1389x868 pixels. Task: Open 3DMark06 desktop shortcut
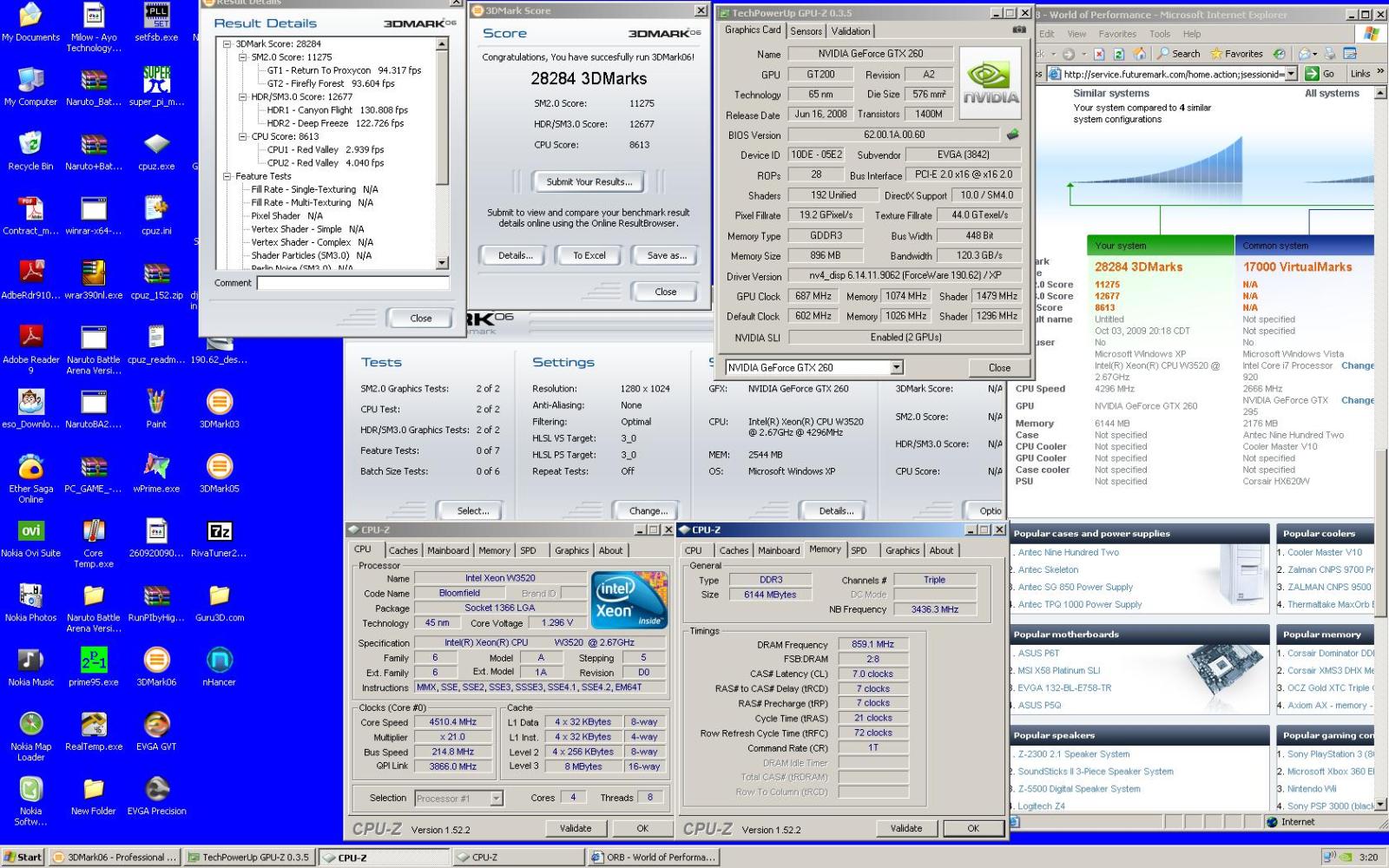pos(156,666)
